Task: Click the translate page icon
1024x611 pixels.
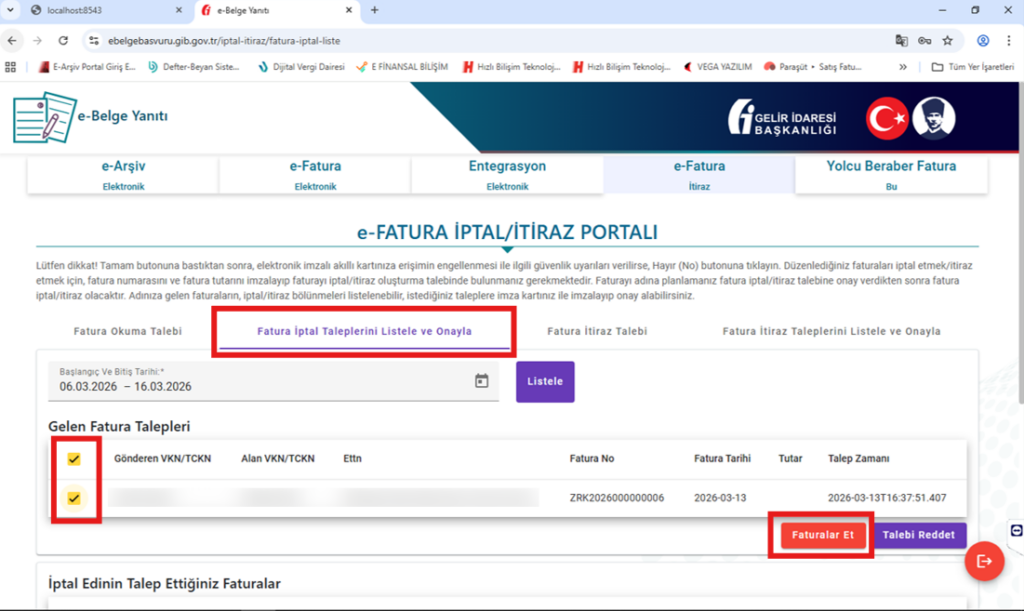Action: point(901,40)
